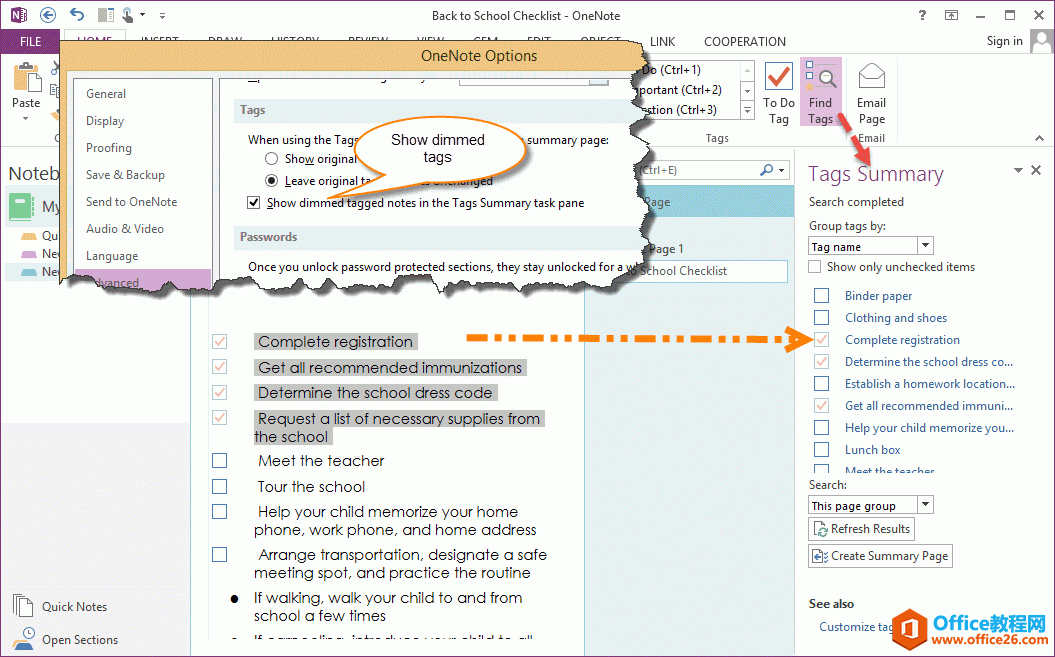Toggle touch/mouse mode icon
1055x657 pixels.
129,15
